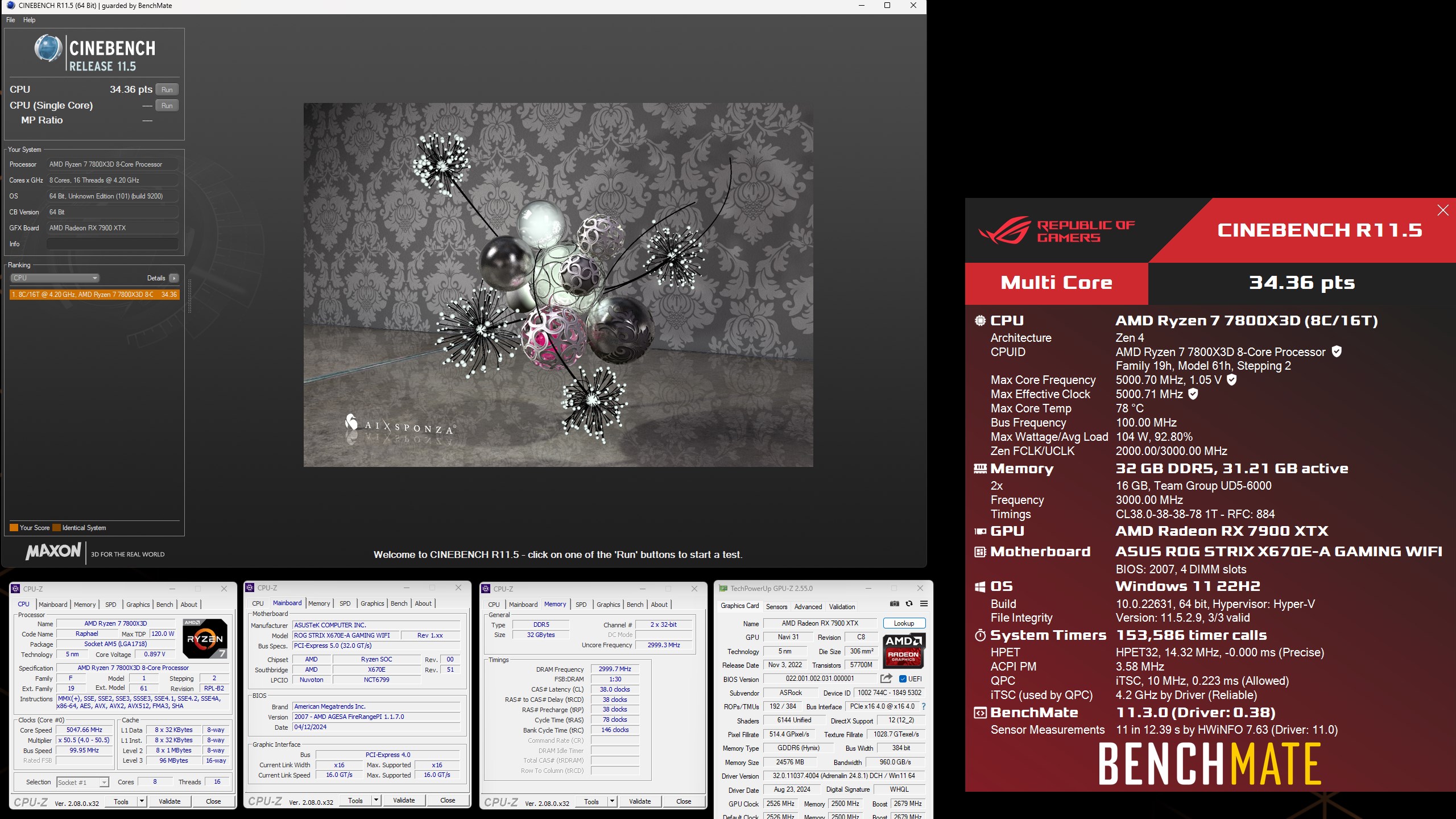Click title icon of CPU-Z CPU window
Screen dimensions: 1456x819
coord(16,589)
